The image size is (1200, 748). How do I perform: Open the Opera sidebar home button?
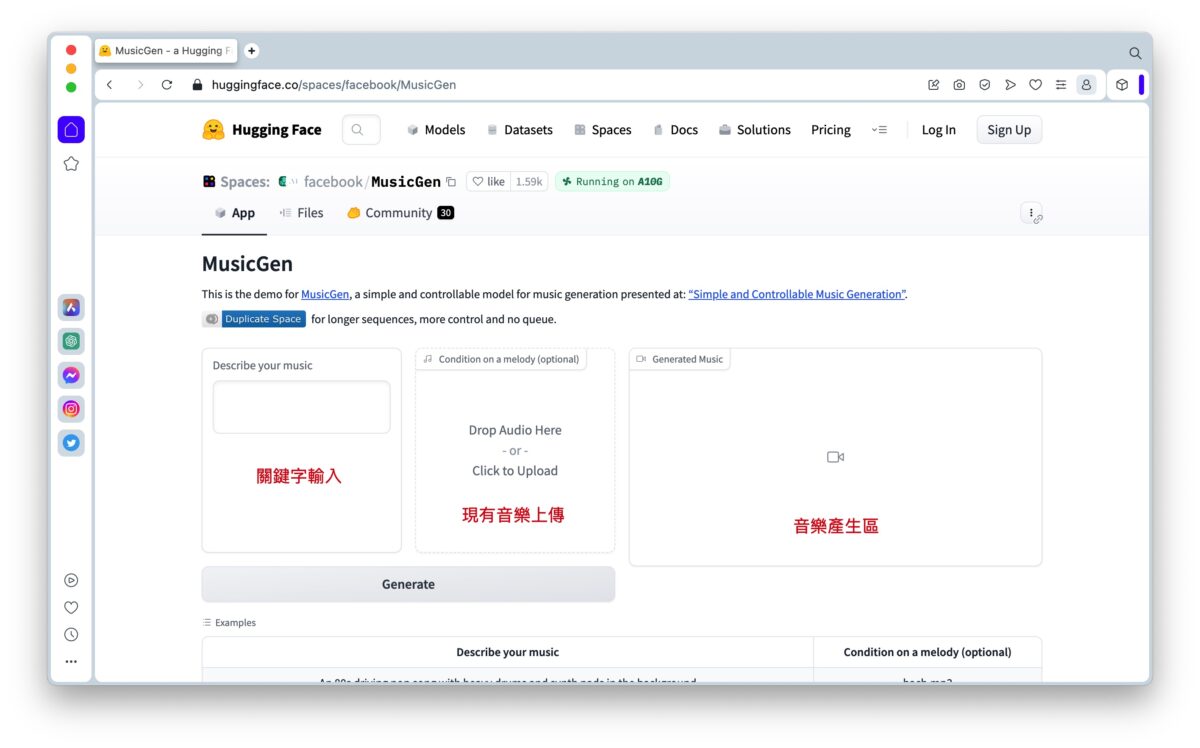(x=71, y=129)
